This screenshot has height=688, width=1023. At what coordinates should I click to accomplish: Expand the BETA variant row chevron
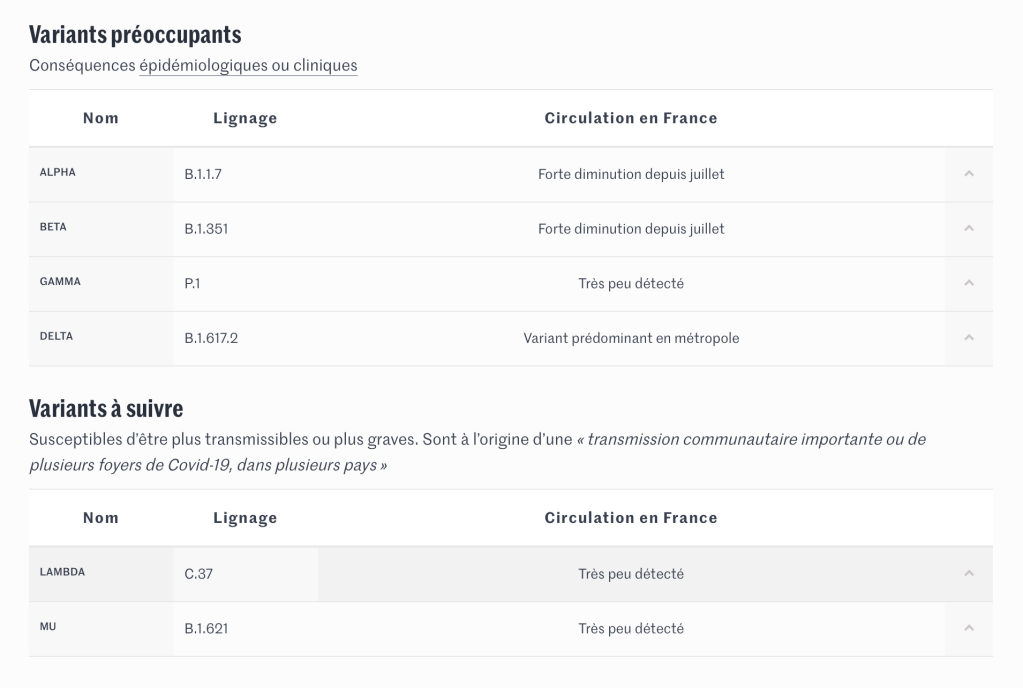(x=968, y=229)
